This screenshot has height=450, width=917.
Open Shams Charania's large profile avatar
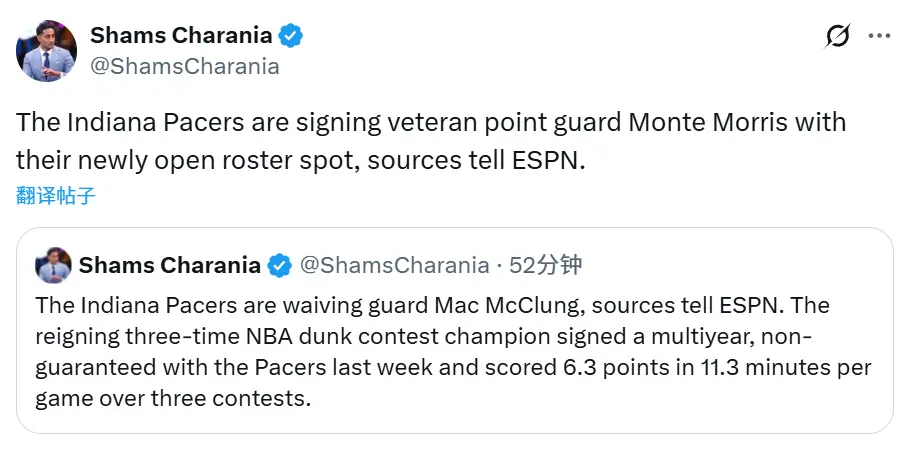(x=46, y=51)
